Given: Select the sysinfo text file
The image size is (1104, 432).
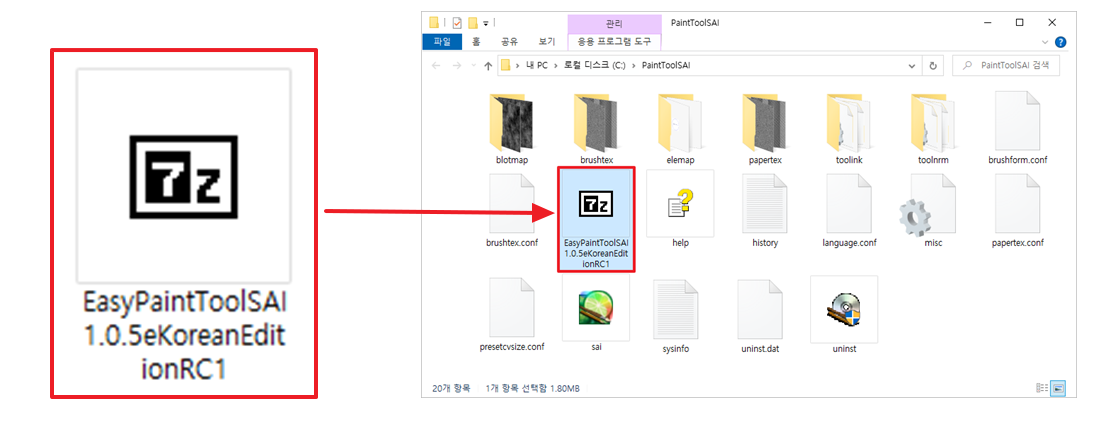Looking at the screenshot, I should (676, 315).
